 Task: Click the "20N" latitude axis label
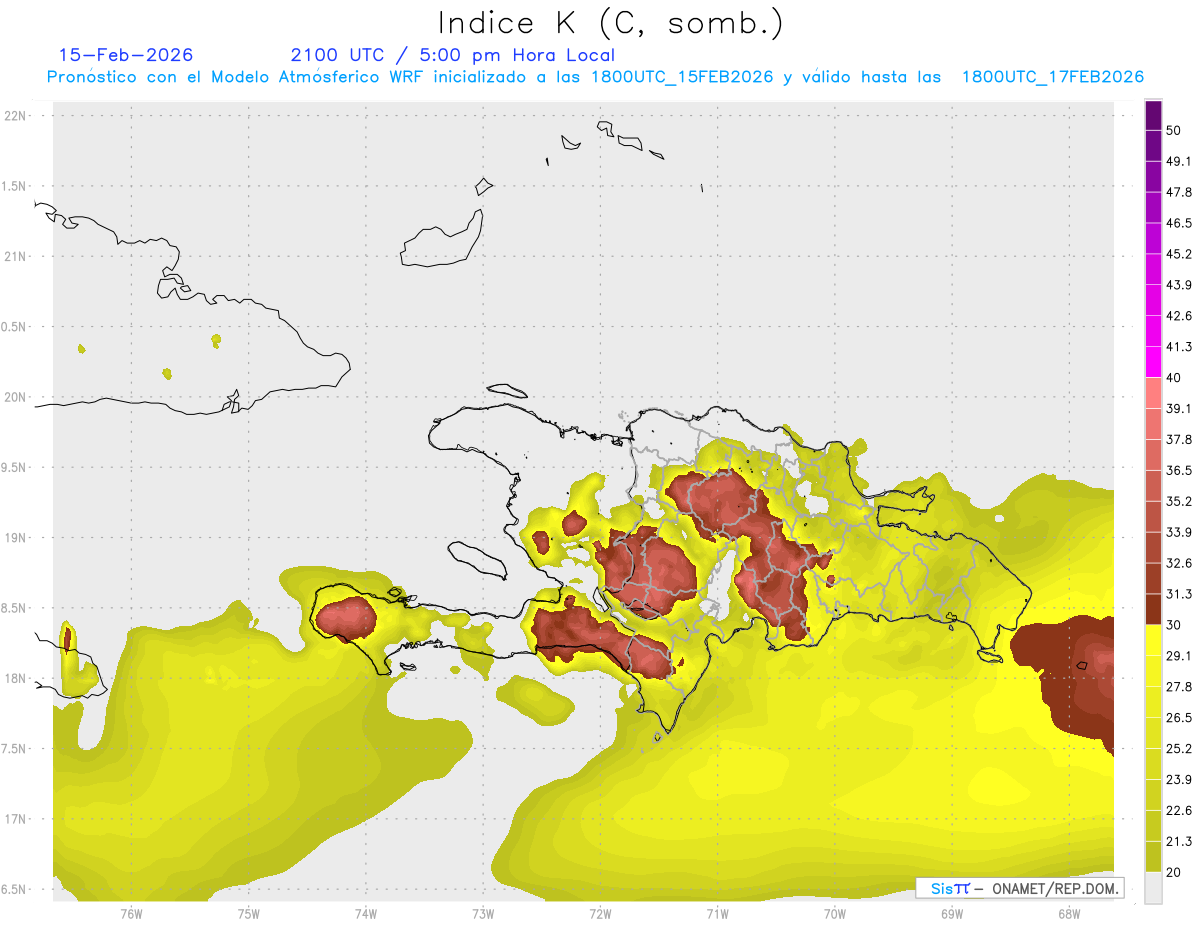tap(17, 397)
